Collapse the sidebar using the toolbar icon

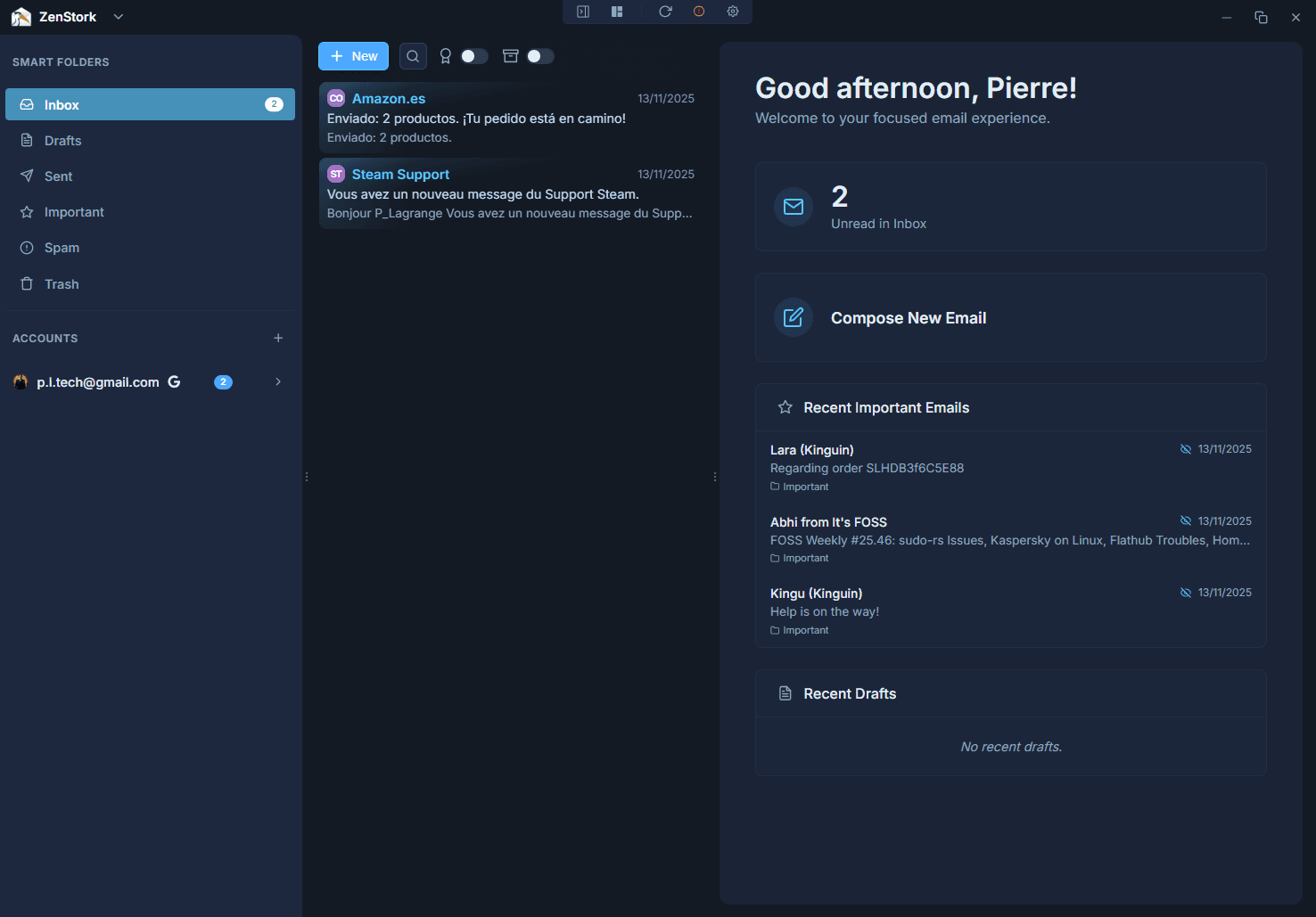point(583,12)
